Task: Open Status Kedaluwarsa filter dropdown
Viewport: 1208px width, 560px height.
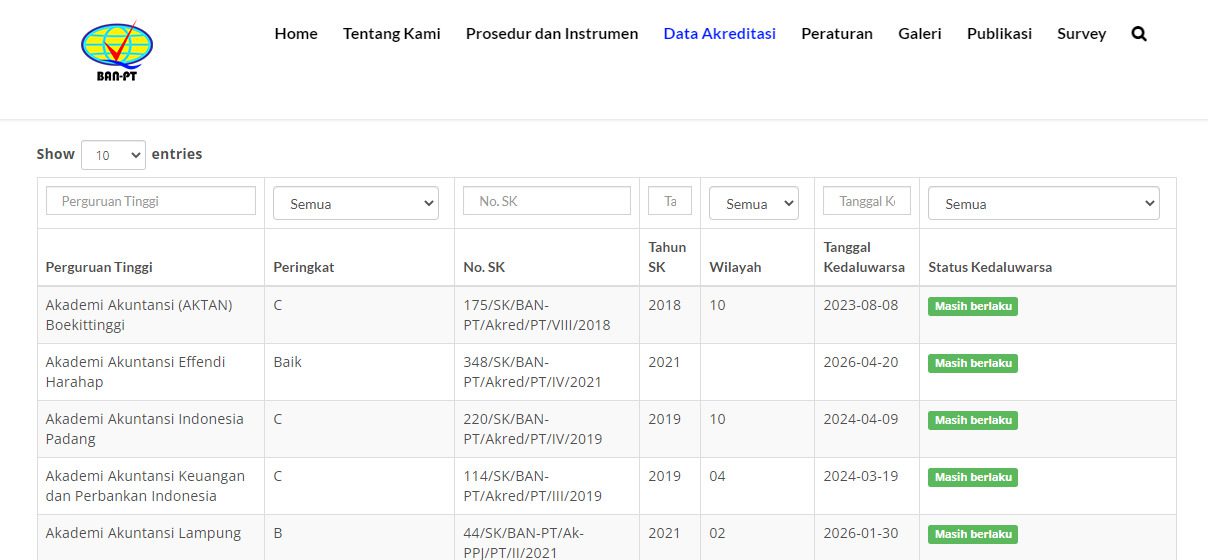Action: (1043, 203)
